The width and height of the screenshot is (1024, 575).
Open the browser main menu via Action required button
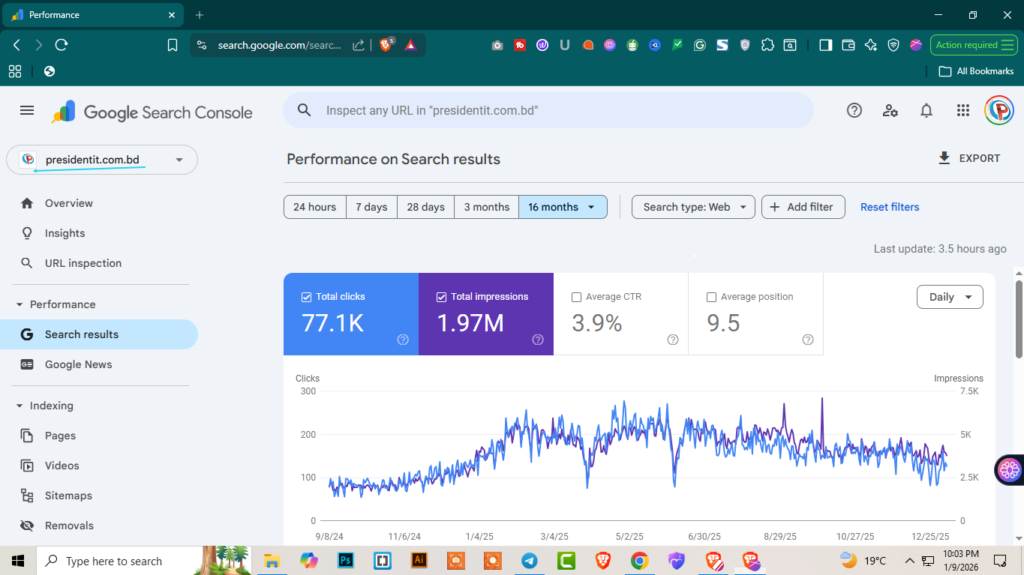(973, 45)
